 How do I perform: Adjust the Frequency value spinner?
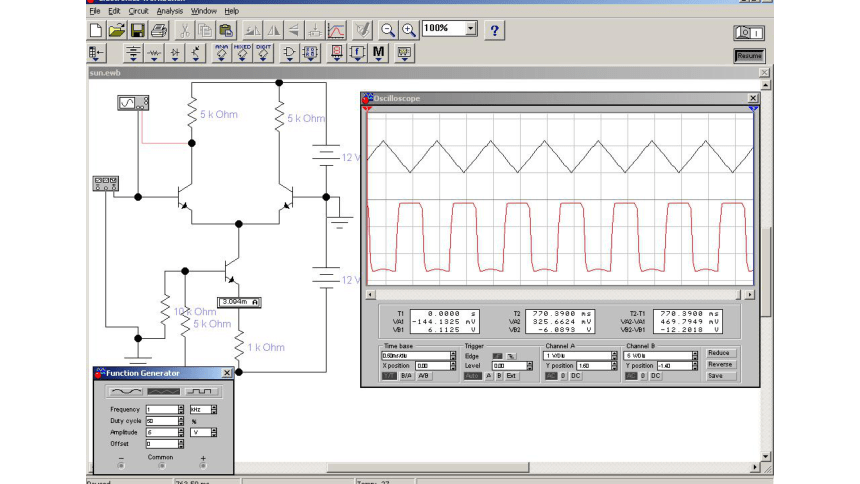181,409
